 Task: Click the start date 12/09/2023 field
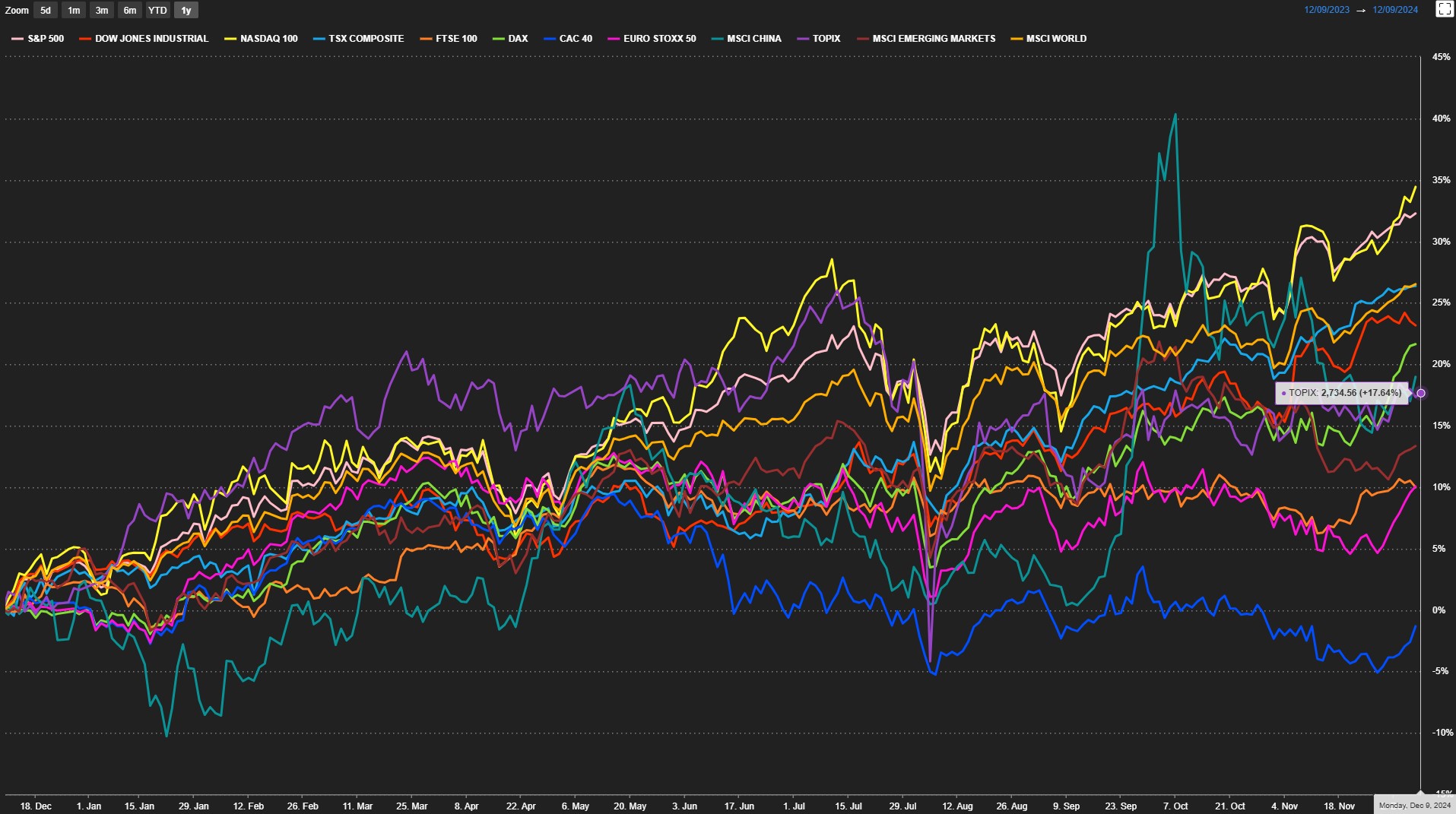[1327, 10]
